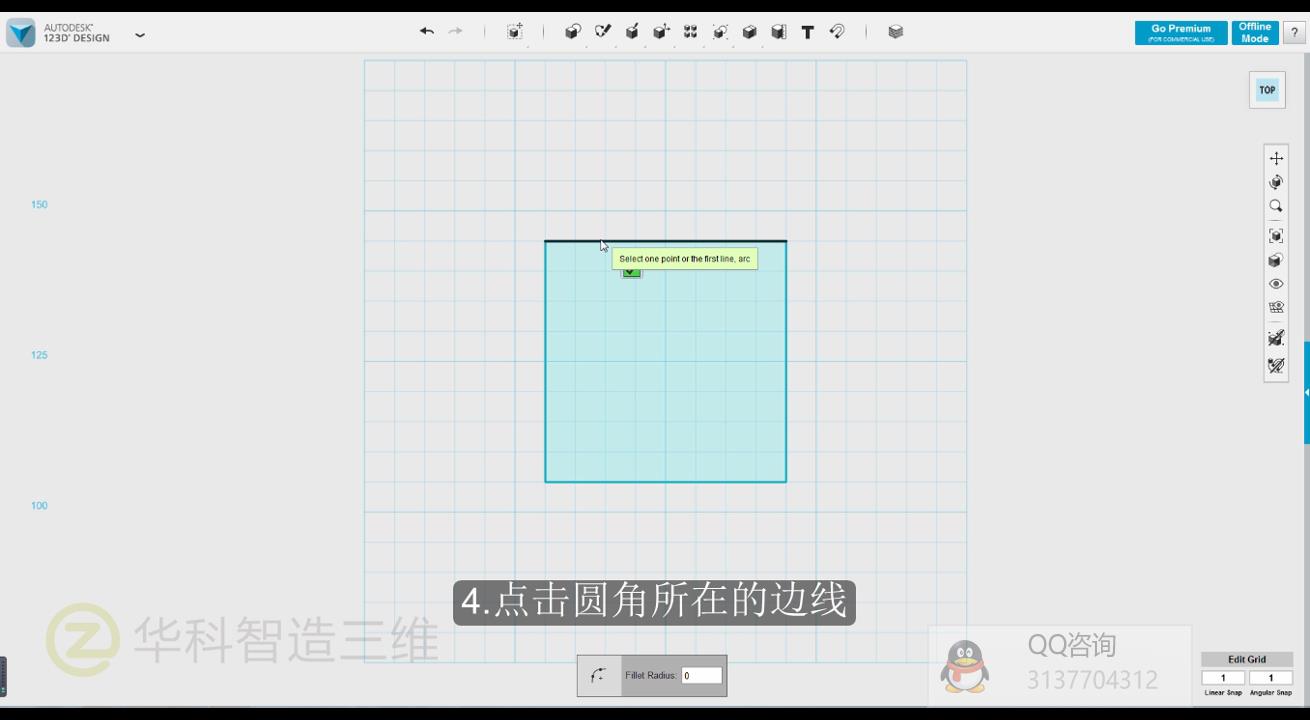This screenshot has width=1310, height=720.
Task: Select the Text tool
Action: (808, 32)
